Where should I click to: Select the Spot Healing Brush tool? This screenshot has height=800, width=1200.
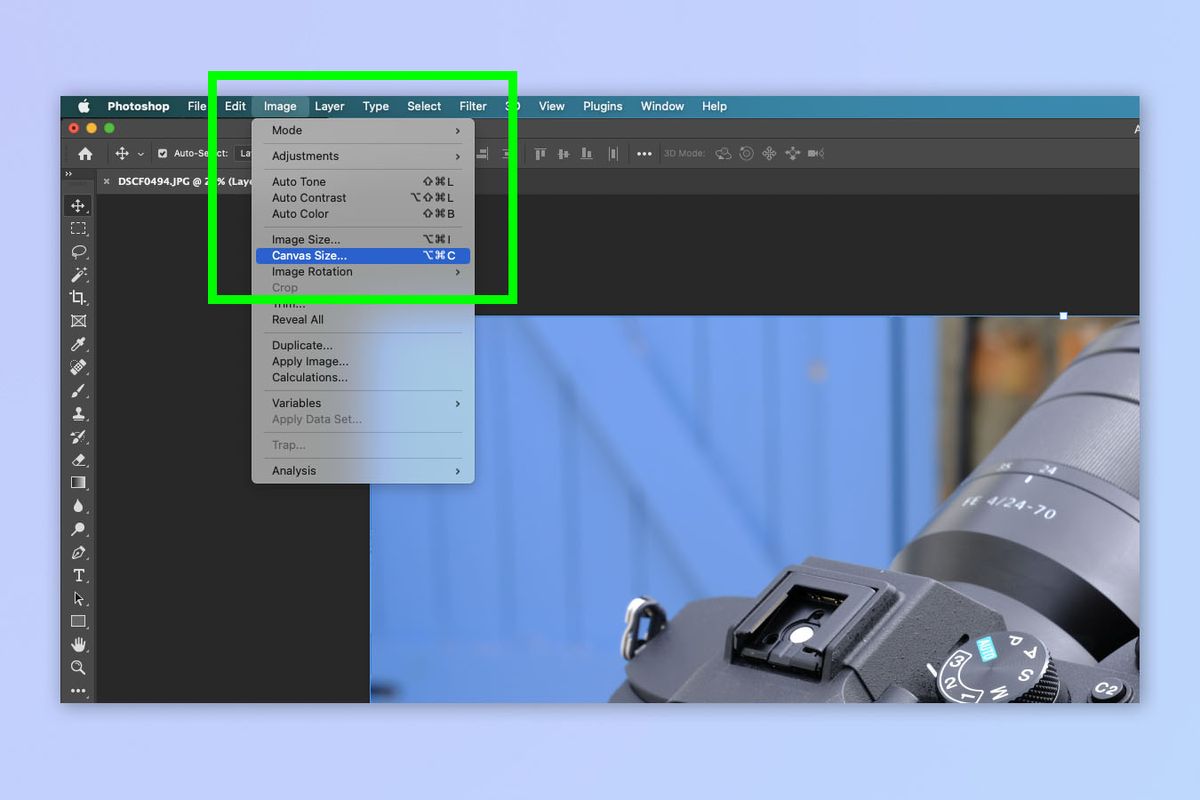click(x=79, y=367)
